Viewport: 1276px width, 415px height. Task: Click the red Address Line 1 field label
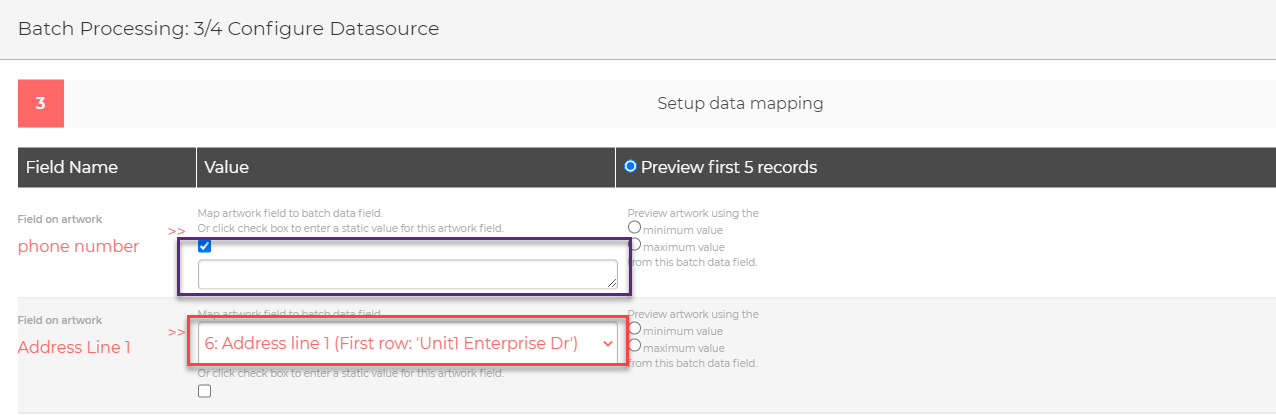coord(74,348)
